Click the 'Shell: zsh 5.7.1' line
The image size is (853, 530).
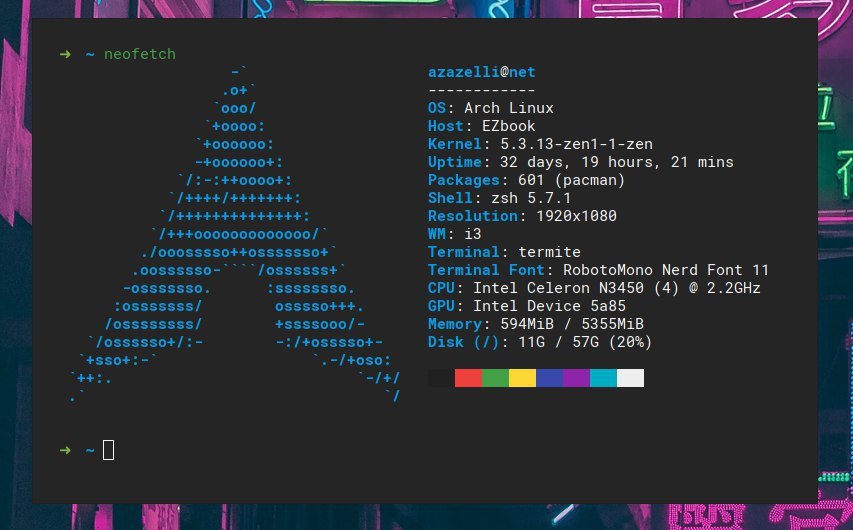click(x=499, y=198)
